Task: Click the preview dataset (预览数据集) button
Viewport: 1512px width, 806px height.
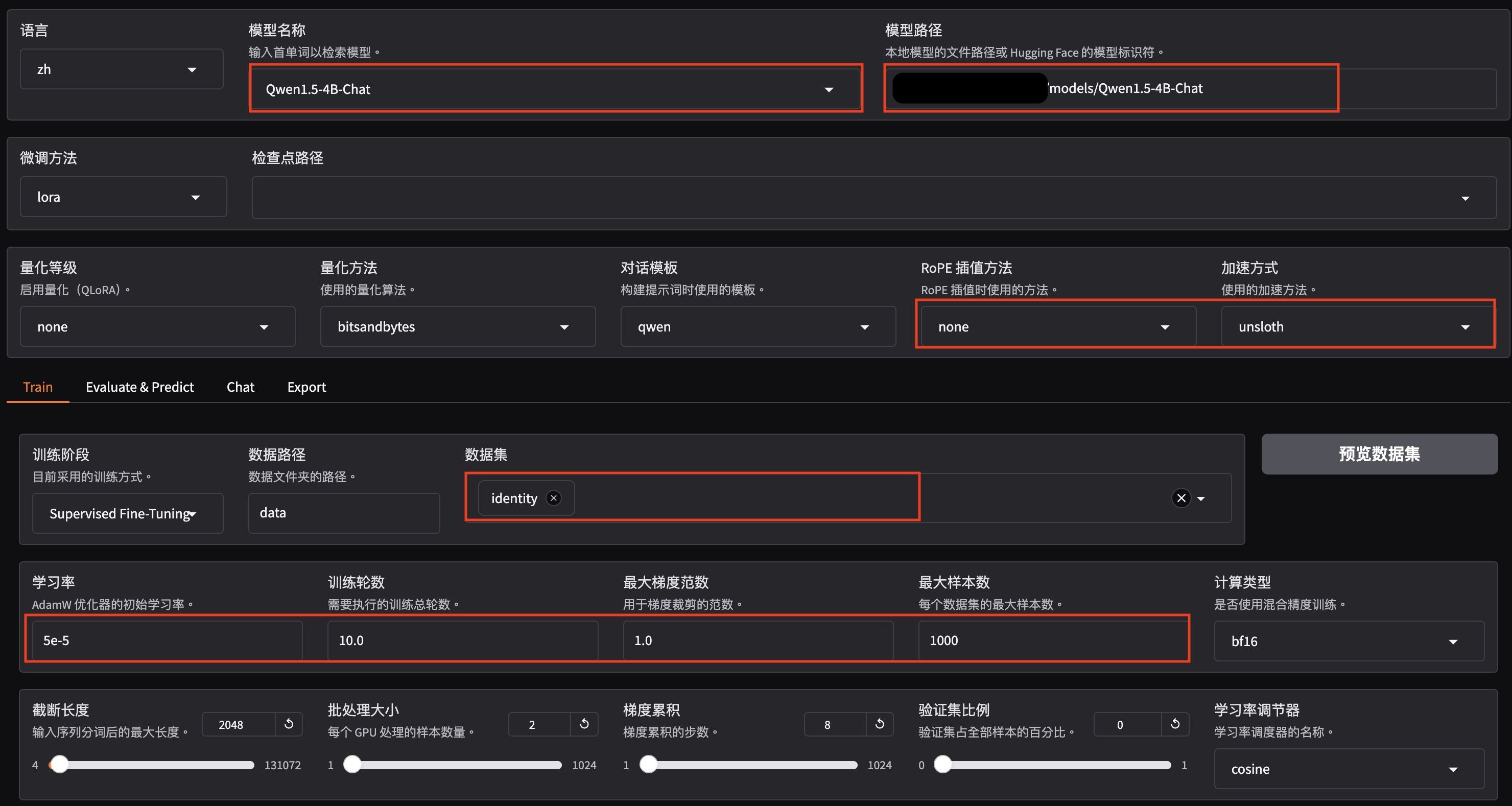Action: point(1379,454)
